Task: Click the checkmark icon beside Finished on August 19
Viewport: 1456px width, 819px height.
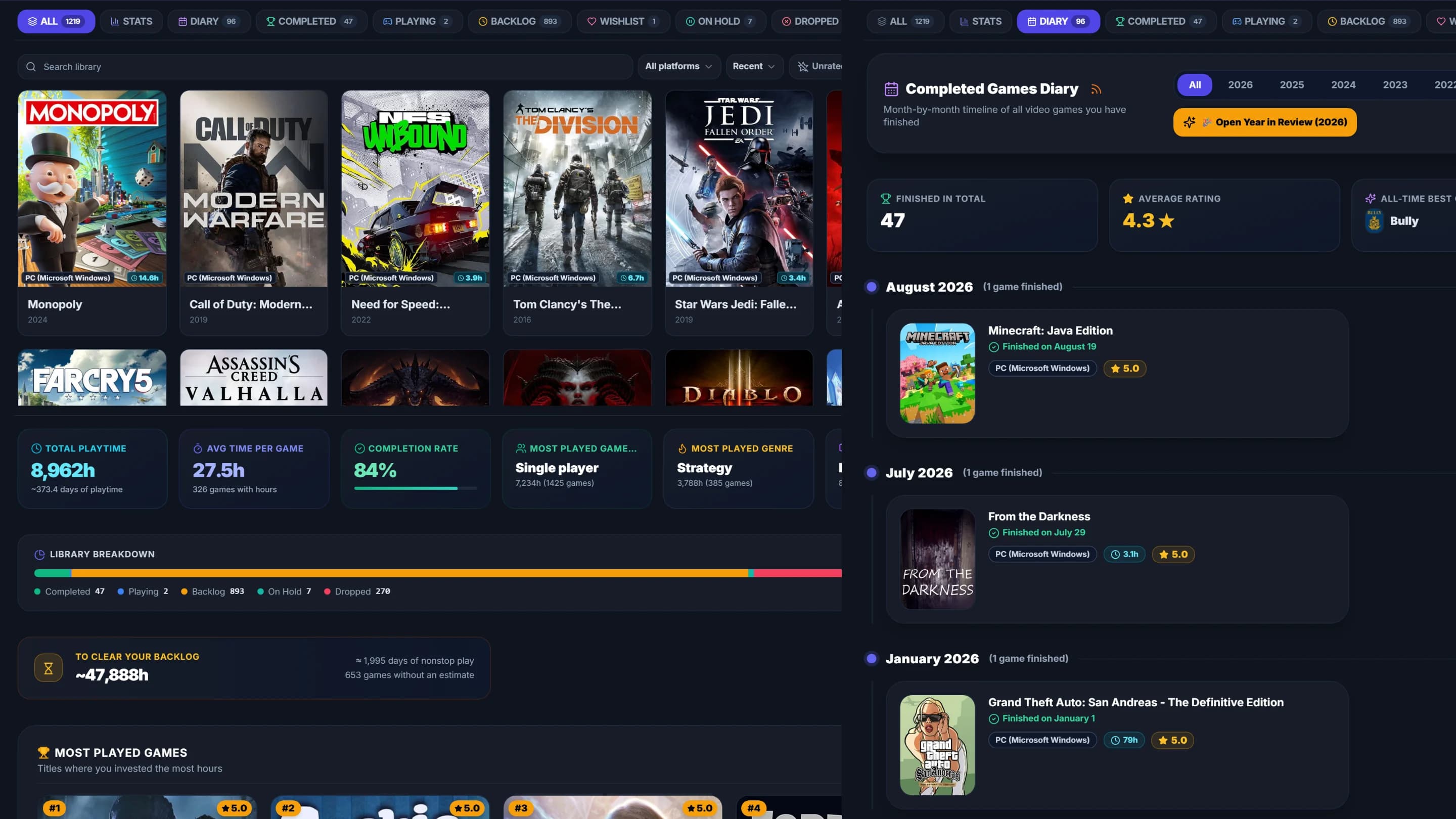Action: 993,347
